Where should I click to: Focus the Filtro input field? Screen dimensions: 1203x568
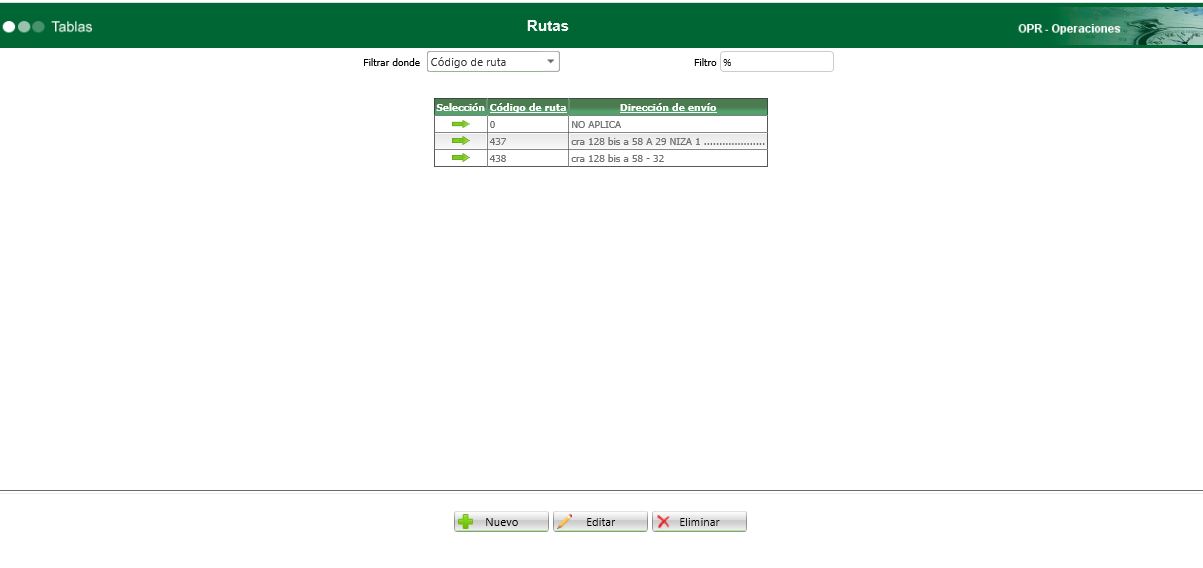[776, 62]
